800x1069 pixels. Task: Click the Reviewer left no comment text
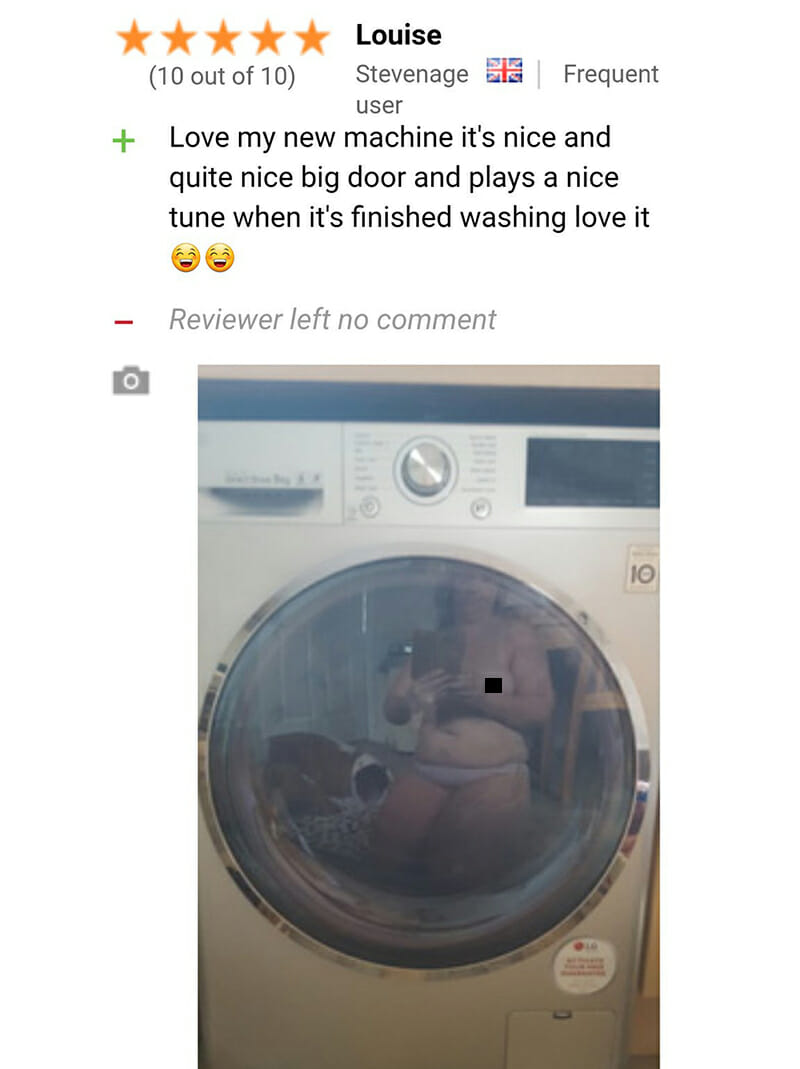tap(332, 319)
